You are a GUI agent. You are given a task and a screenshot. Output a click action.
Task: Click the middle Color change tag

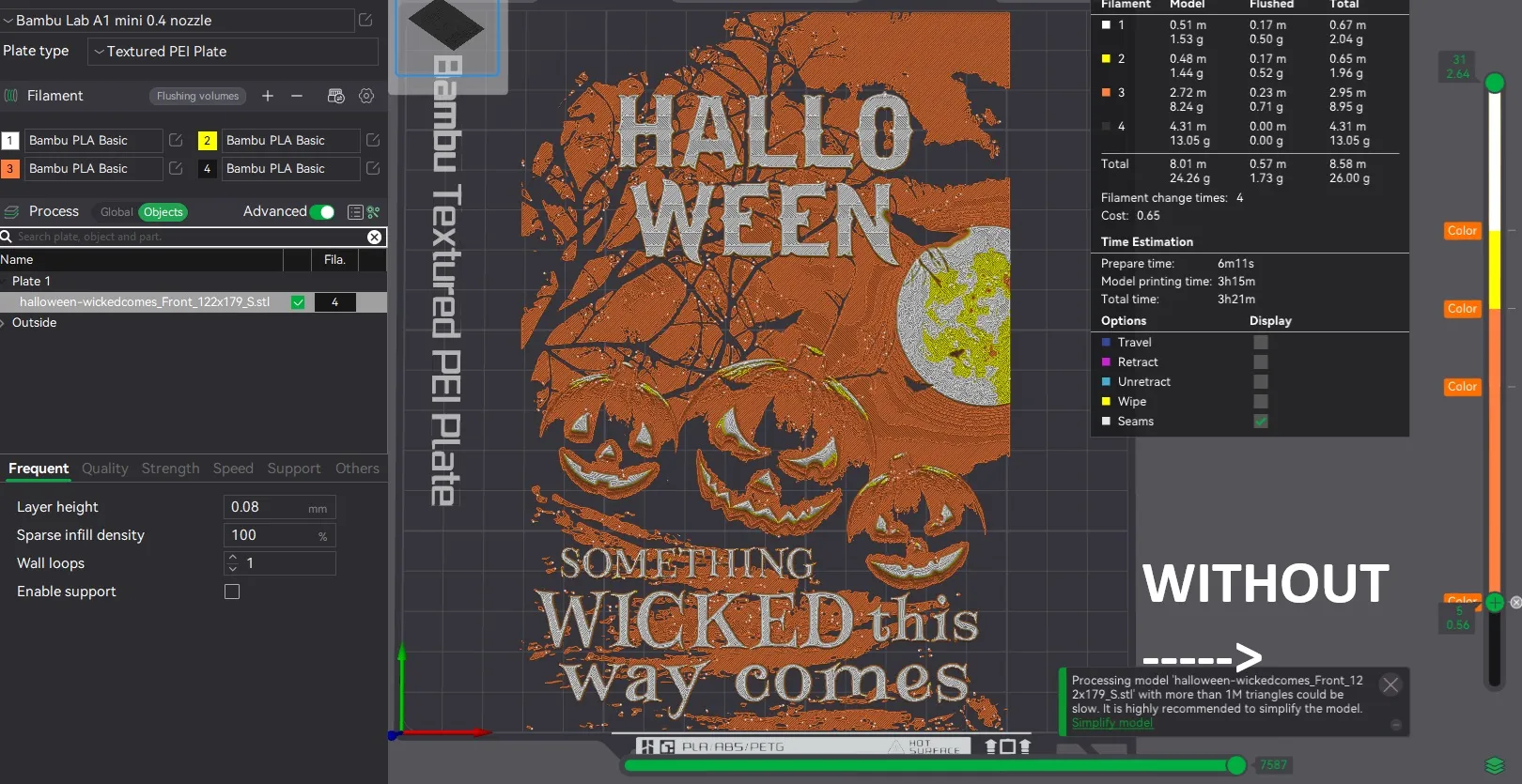[x=1463, y=309]
